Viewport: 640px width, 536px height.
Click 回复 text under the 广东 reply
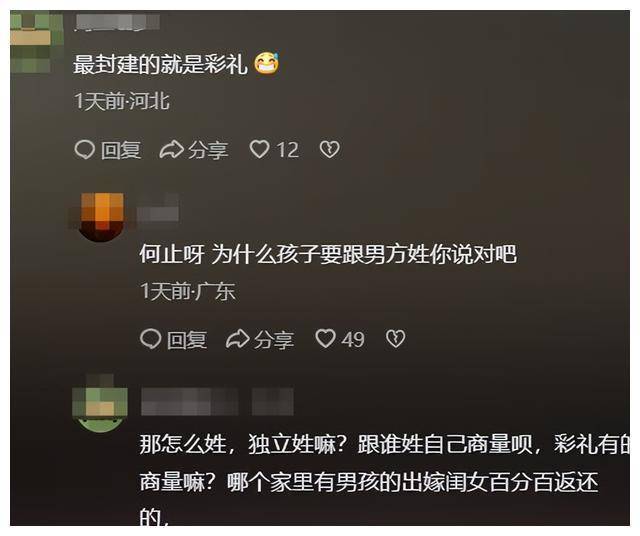187,340
